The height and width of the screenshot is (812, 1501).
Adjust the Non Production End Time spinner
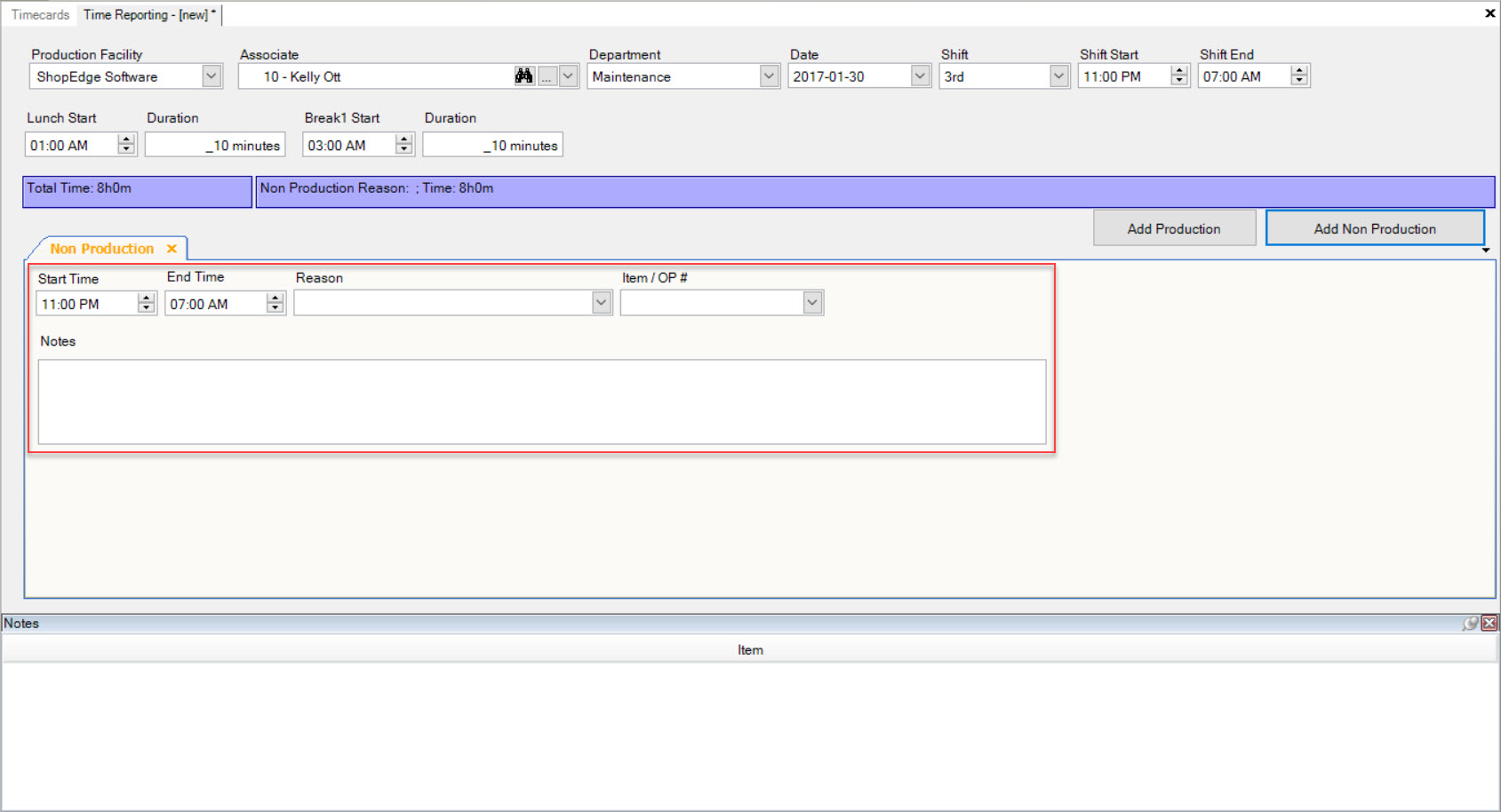[x=275, y=304]
